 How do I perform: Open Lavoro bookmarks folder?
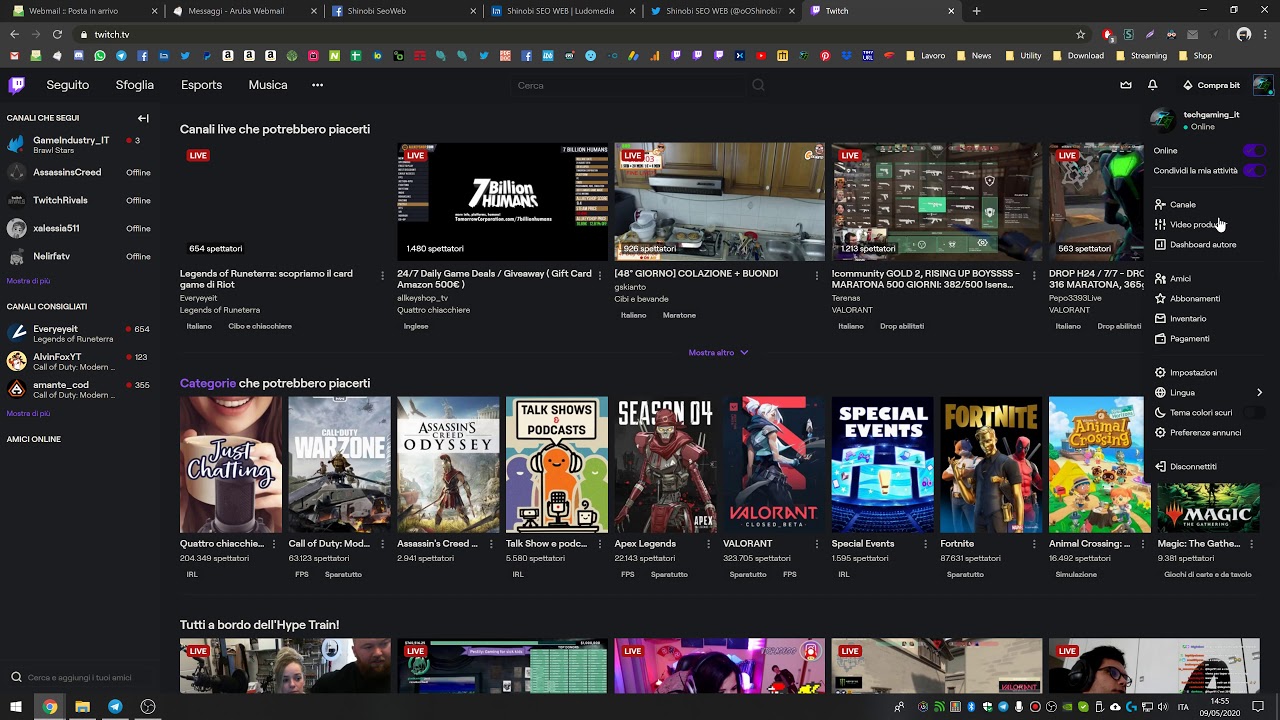[x=925, y=56]
